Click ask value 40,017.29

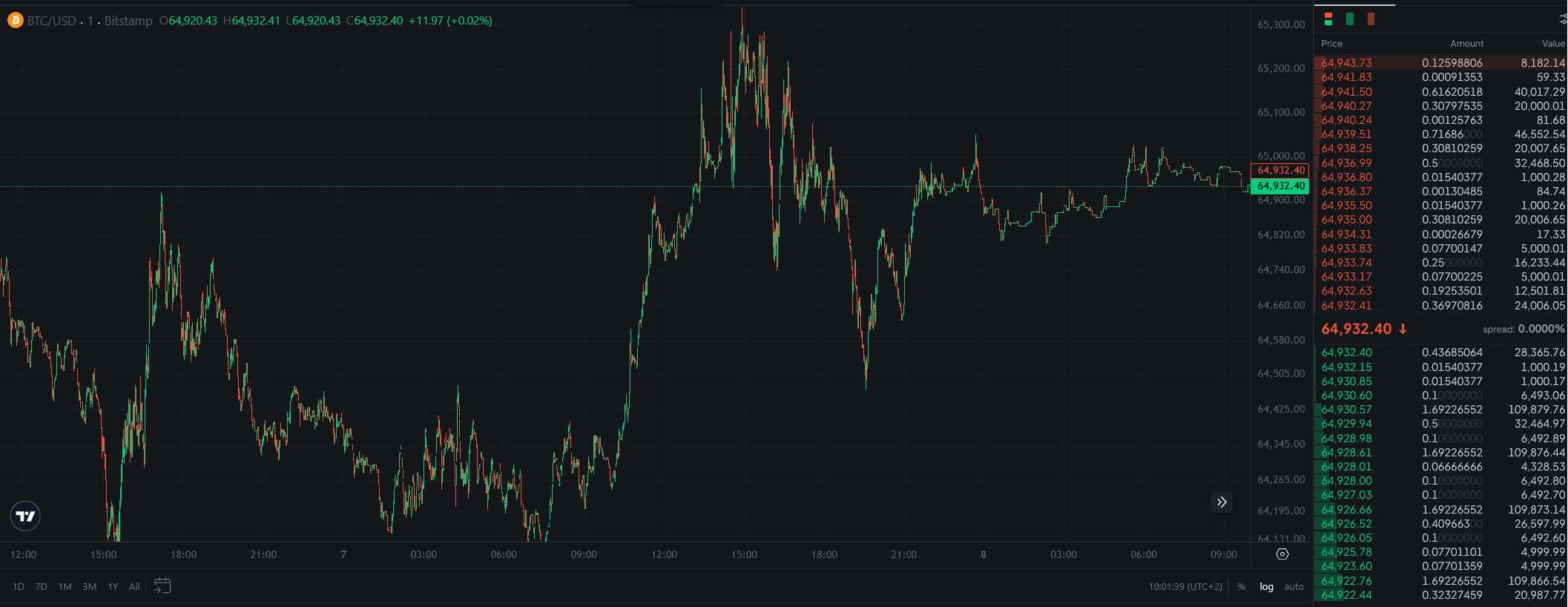click(x=1539, y=92)
